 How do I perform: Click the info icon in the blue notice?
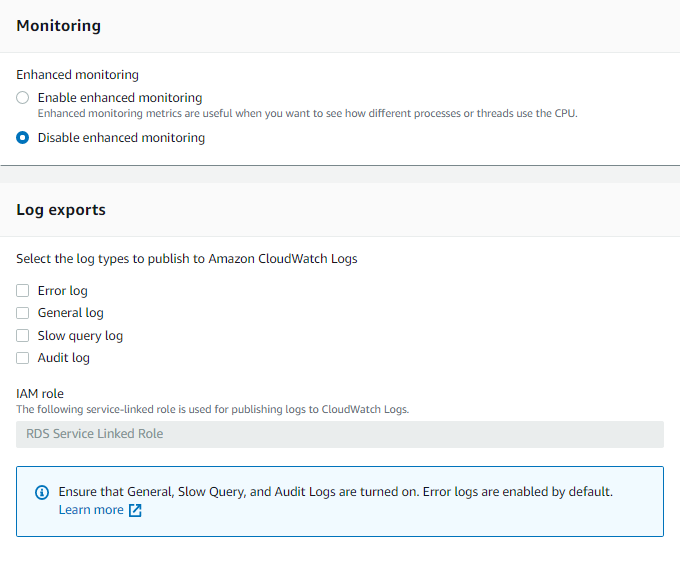click(x=42, y=493)
